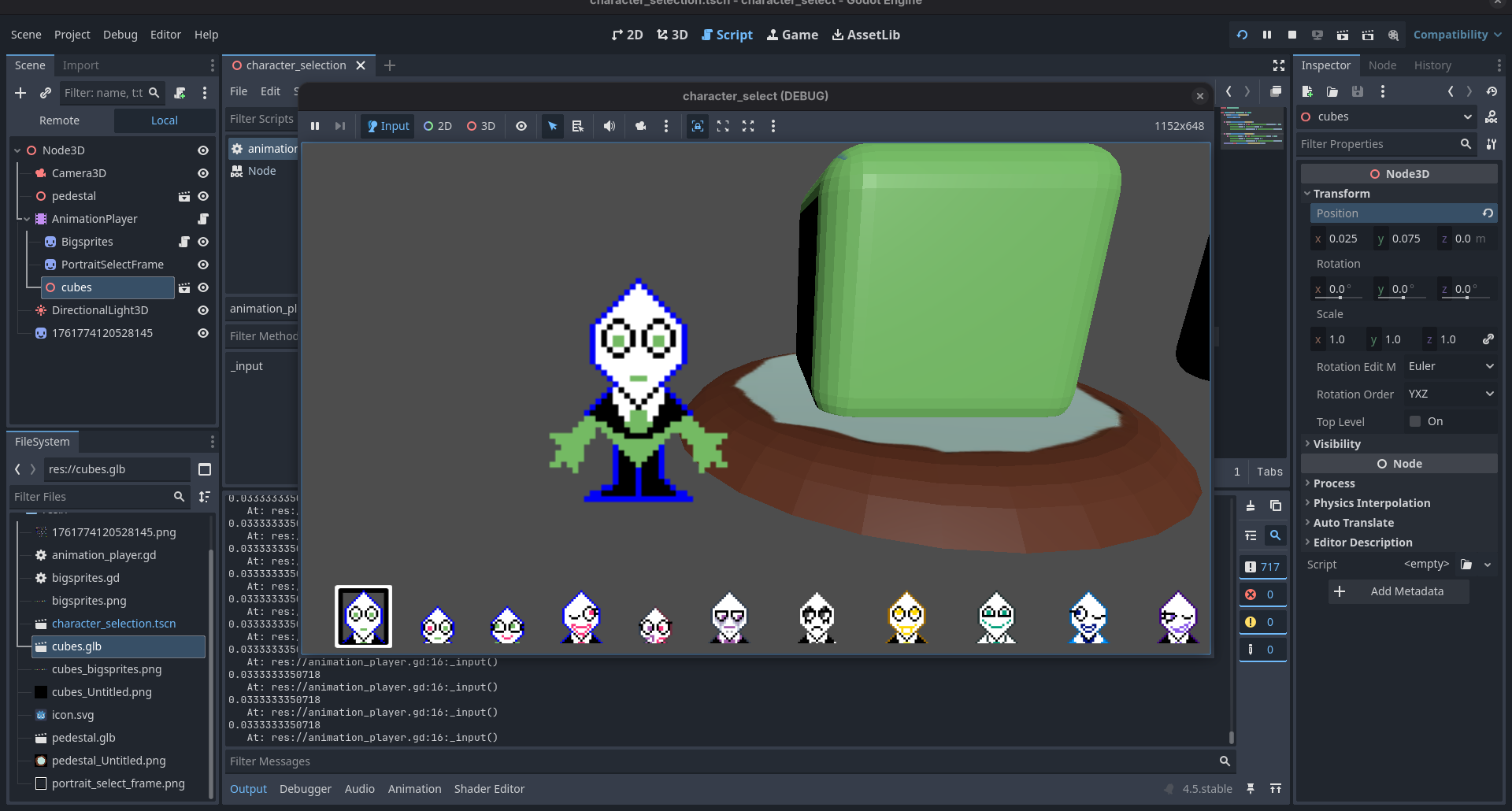Select the yellow character portrait thumbnail
This screenshot has height=811, width=1512.
coord(906,618)
